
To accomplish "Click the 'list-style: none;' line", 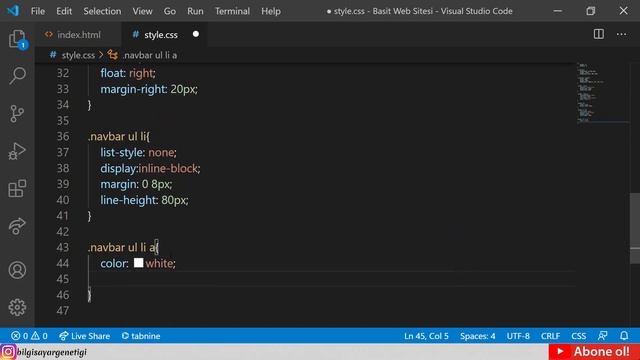I will tap(139, 152).
